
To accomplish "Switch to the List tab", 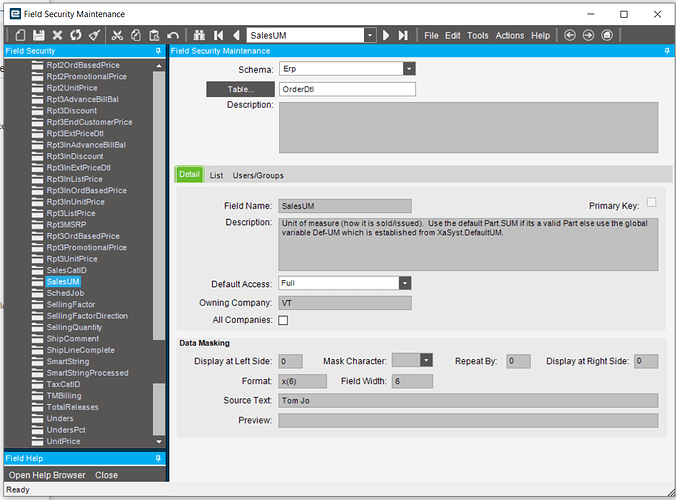I will click(216, 175).
